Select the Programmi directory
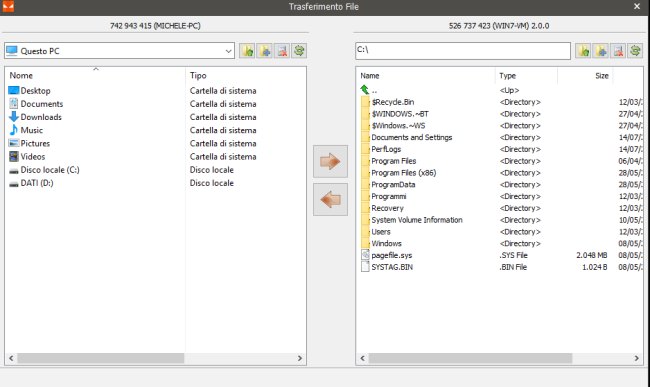Viewport: 650px width, 387px height. (388, 196)
